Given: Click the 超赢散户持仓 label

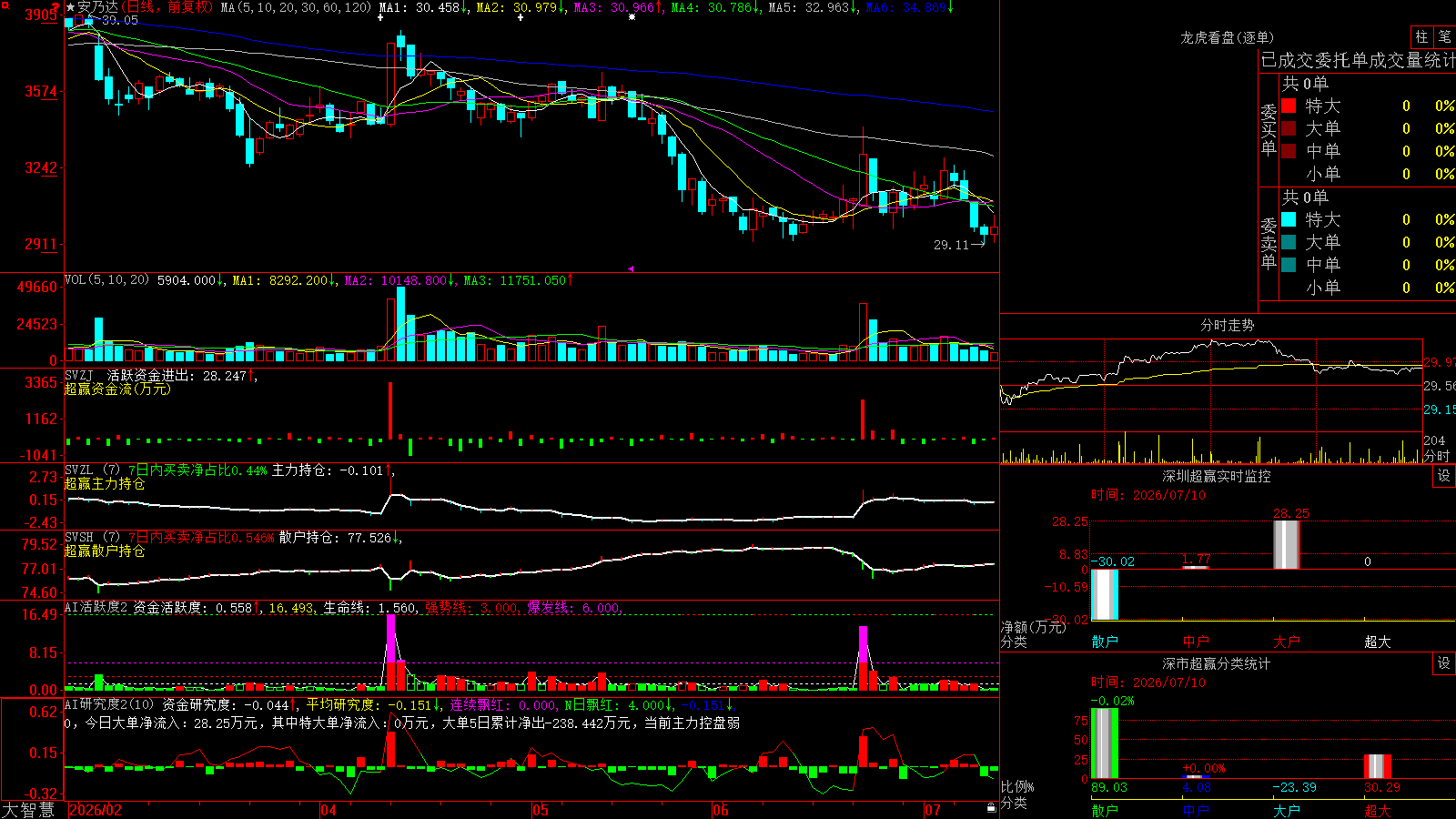Looking at the screenshot, I should point(105,551).
